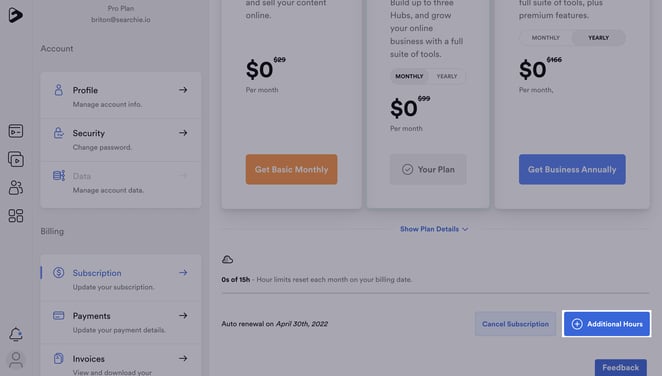Open Payments section arrow

pos(183,316)
